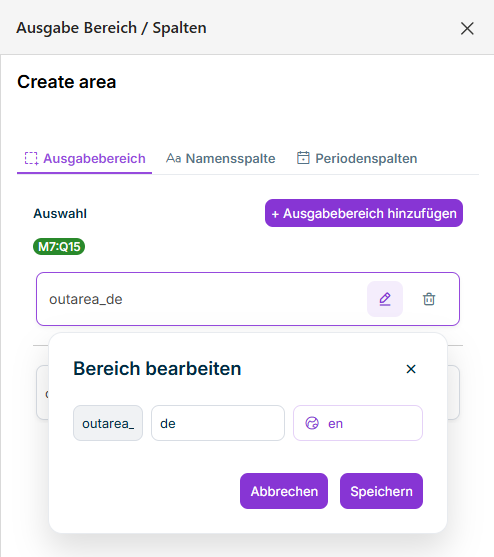Click the 'en' language field
The width and height of the screenshot is (494, 557).
(358, 423)
